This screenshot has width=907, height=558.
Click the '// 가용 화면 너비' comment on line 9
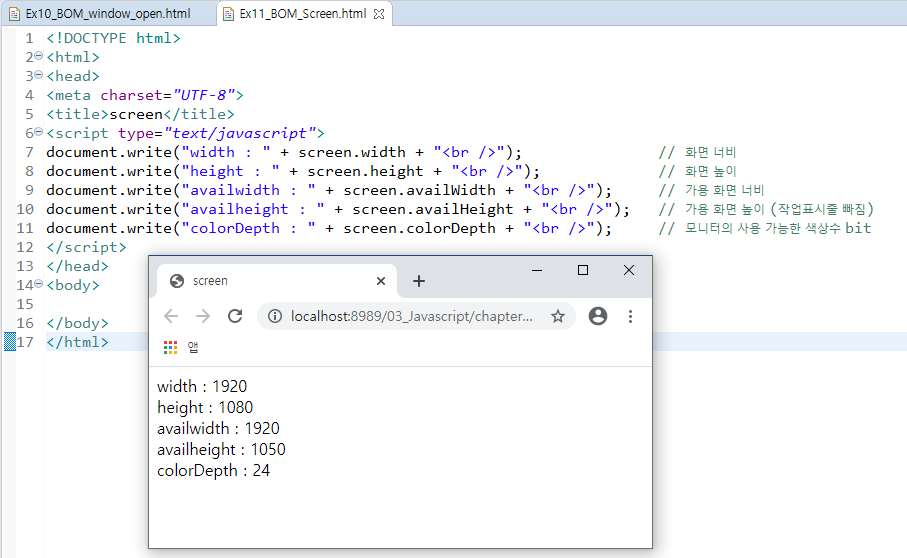(711, 190)
